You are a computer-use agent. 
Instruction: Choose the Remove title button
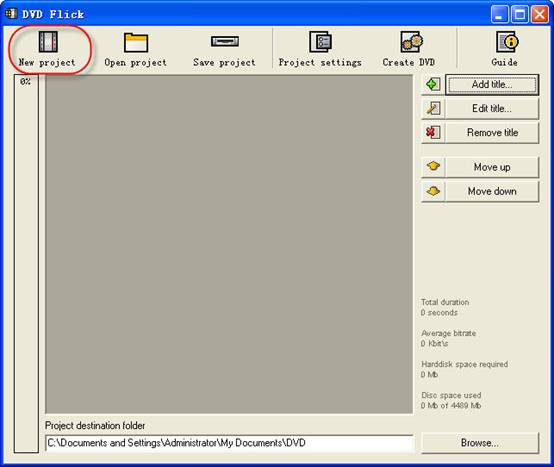click(492, 132)
